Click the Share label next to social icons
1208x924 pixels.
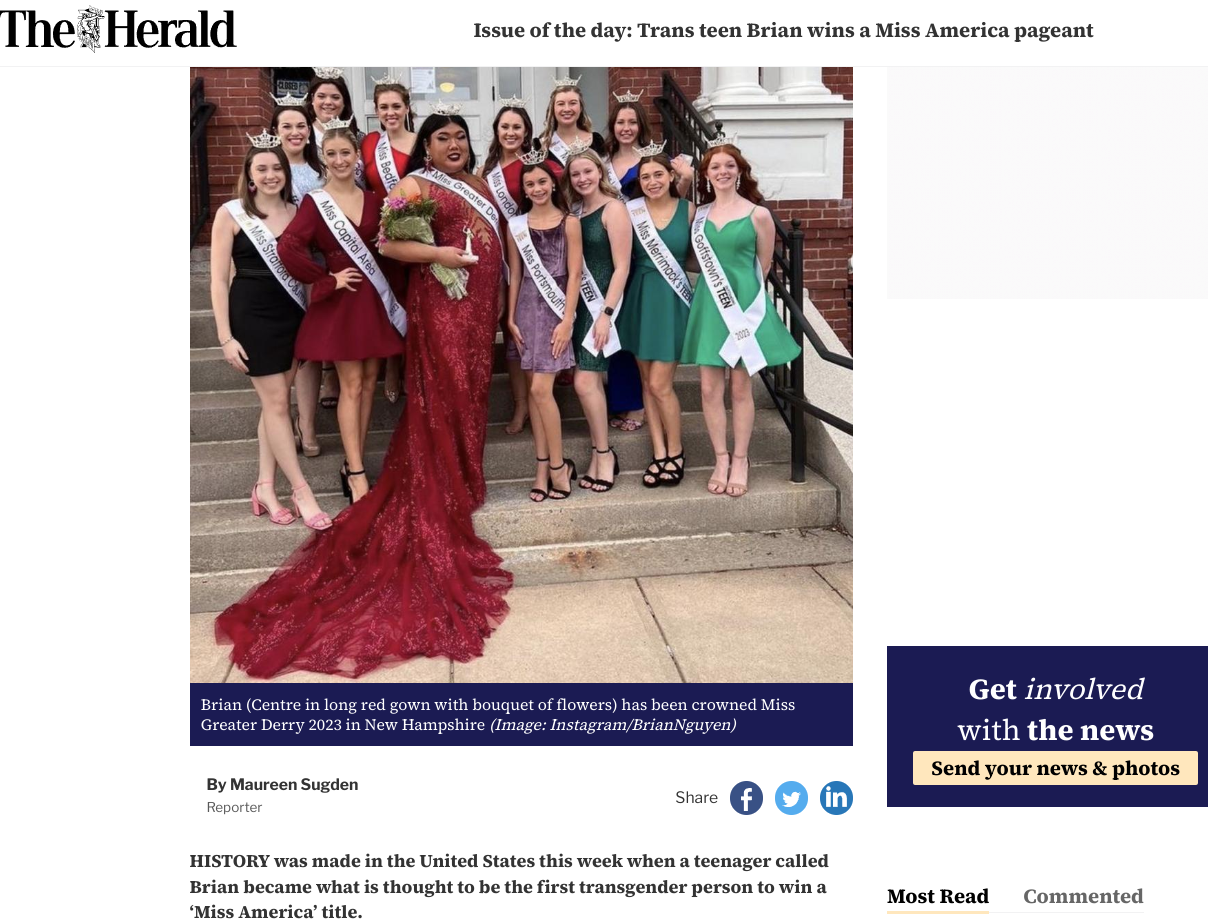click(x=696, y=798)
